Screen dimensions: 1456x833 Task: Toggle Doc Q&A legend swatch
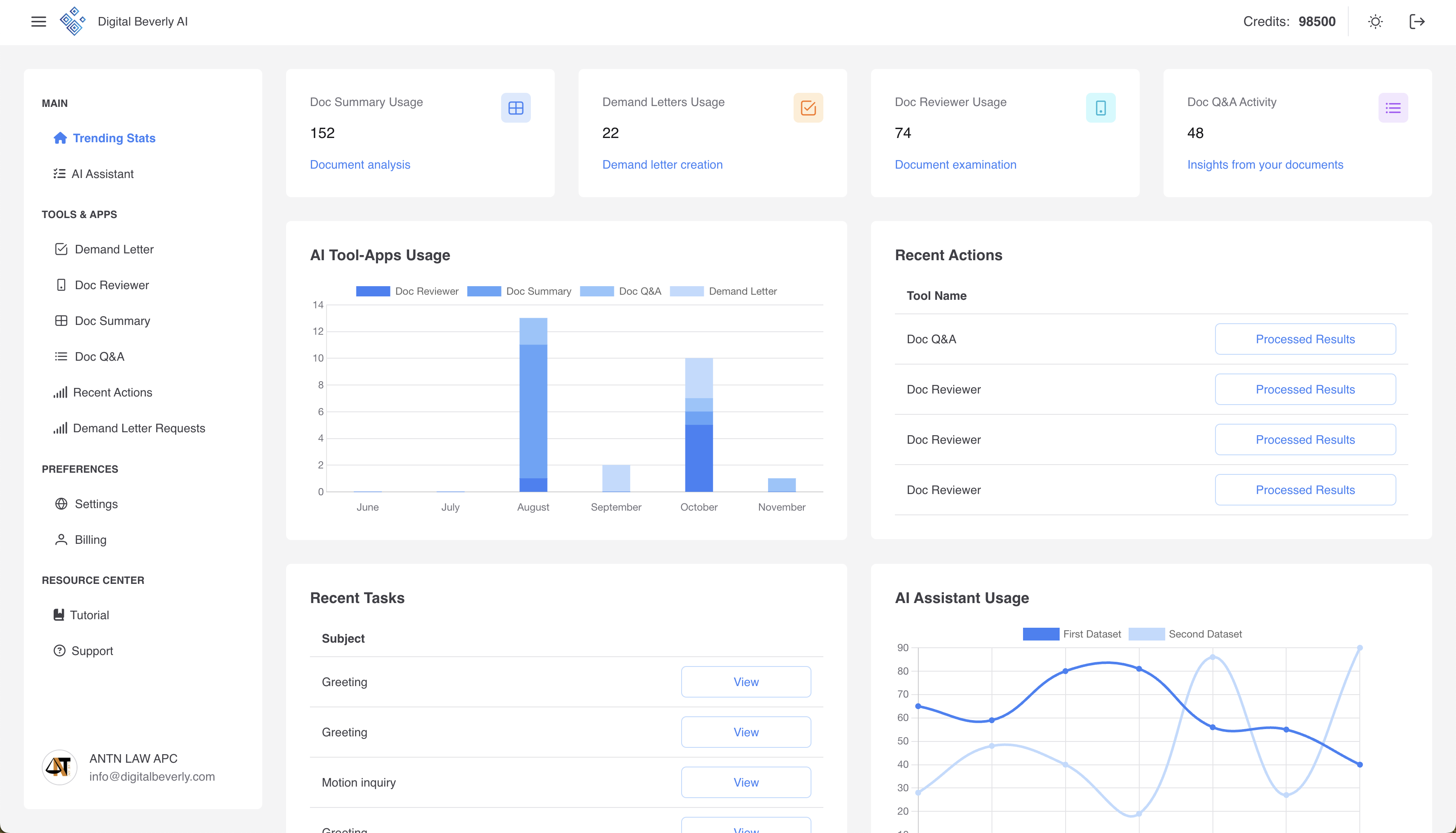point(596,291)
